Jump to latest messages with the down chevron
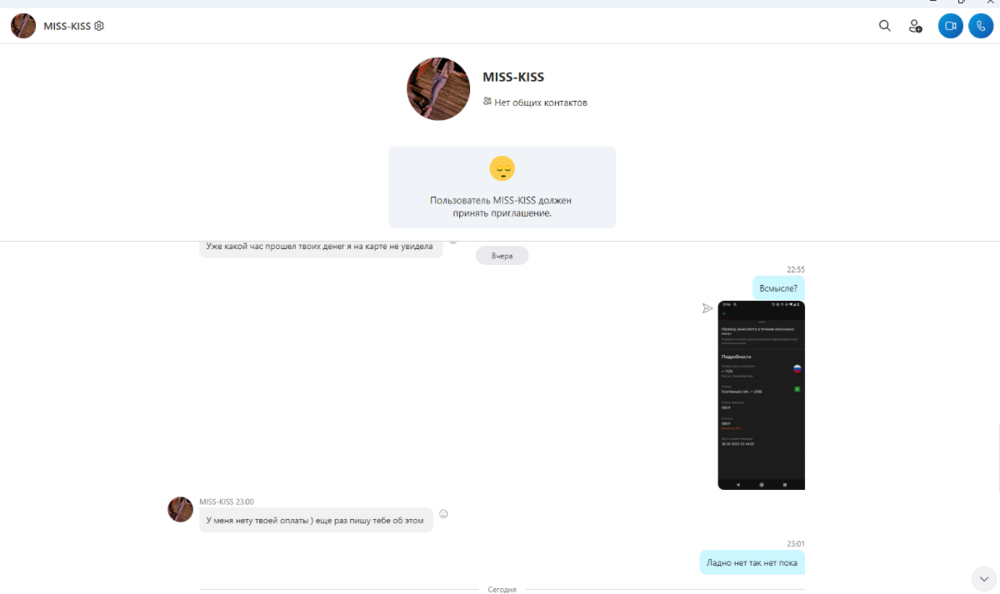Viewport: 1000px width, 594px height. 984,579
